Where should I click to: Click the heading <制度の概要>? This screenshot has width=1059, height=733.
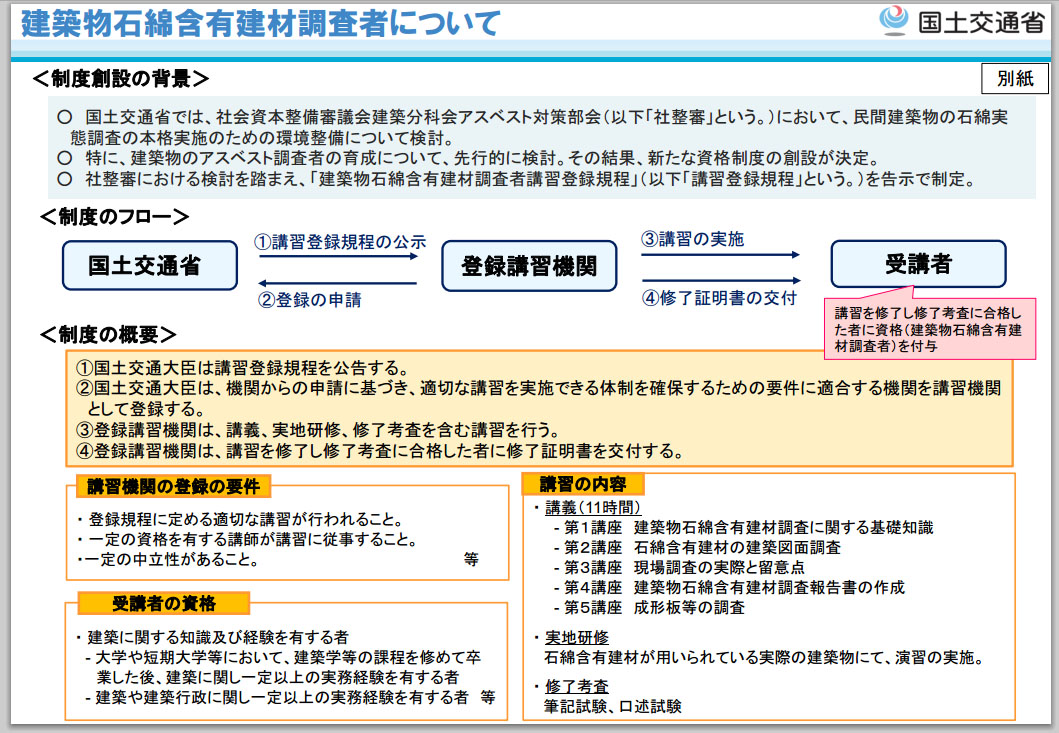tap(108, 334)
